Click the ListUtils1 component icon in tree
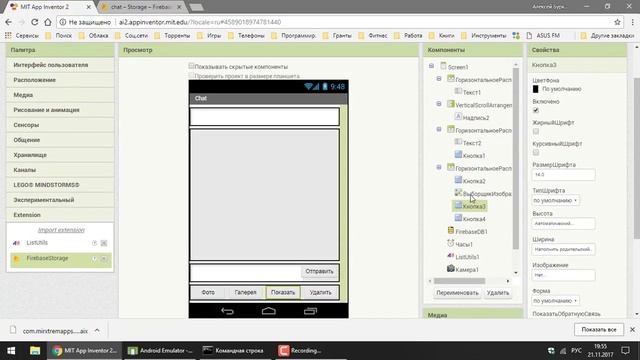640x360 pixels. (x=451, y=256)
